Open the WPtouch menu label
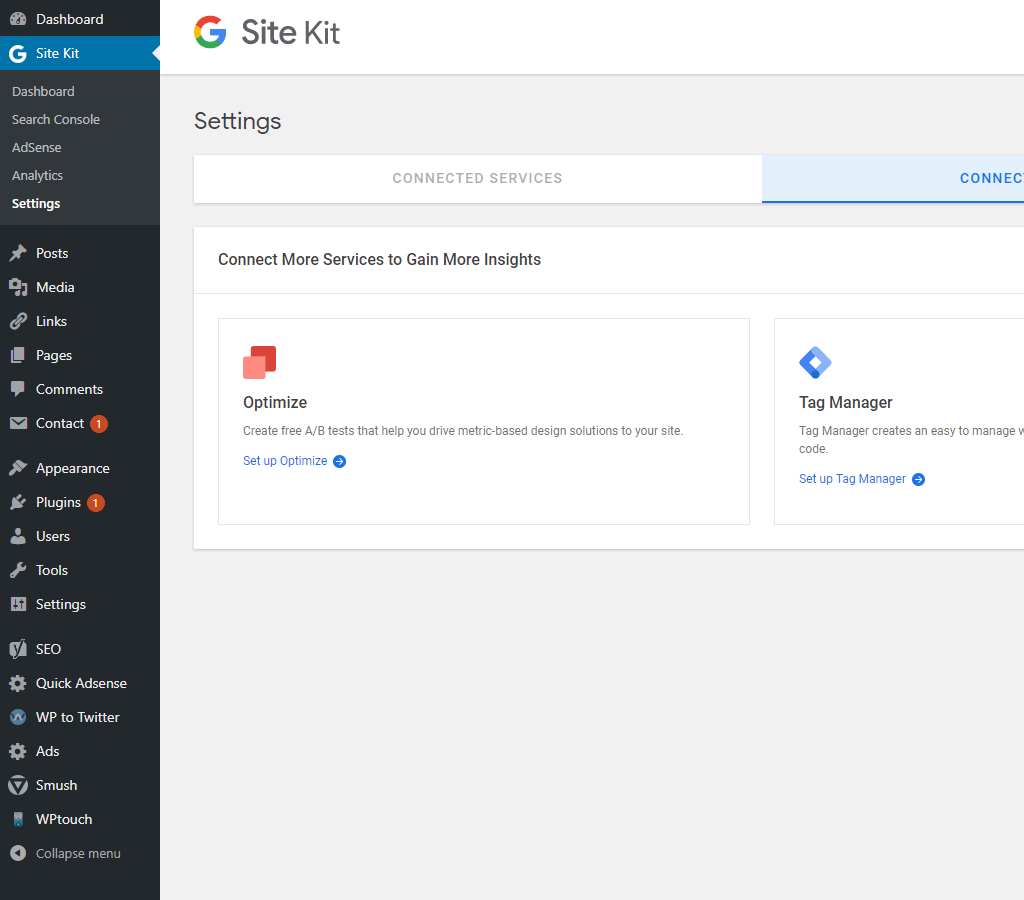The height and width of the screenshot is (900, 1024). tap(64, 819)
